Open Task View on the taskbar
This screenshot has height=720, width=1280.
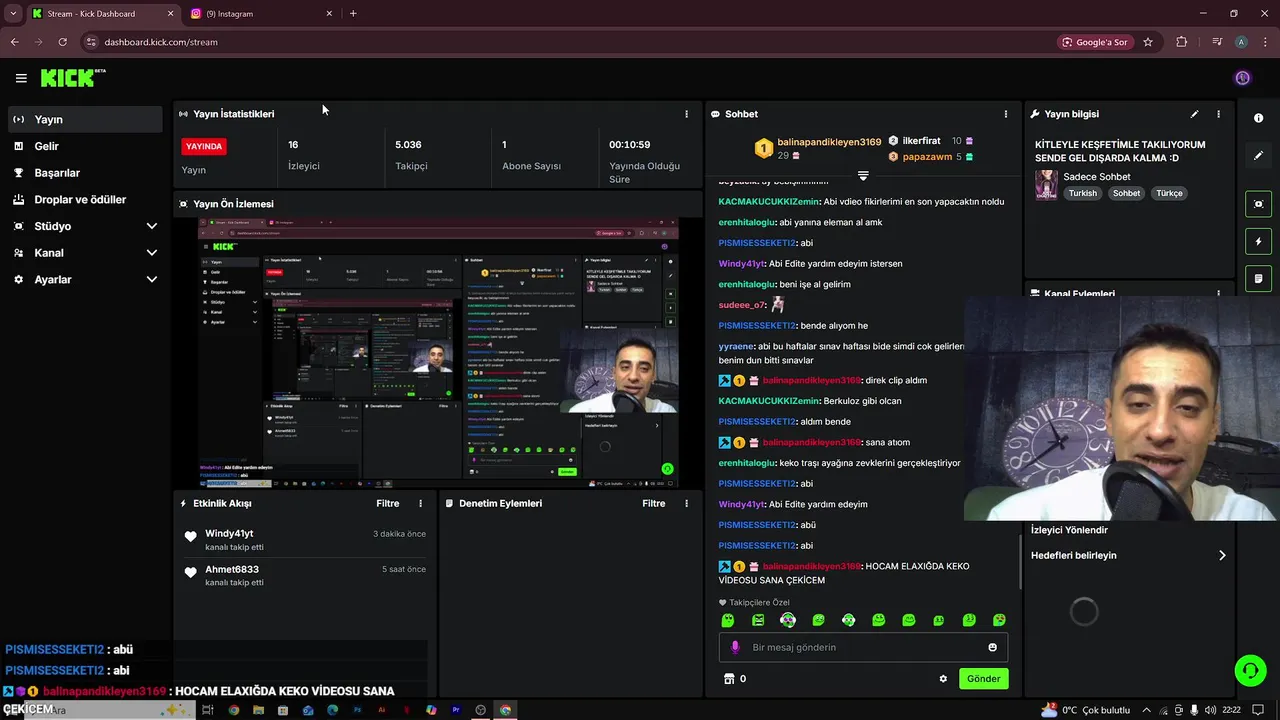click(208, 710)
